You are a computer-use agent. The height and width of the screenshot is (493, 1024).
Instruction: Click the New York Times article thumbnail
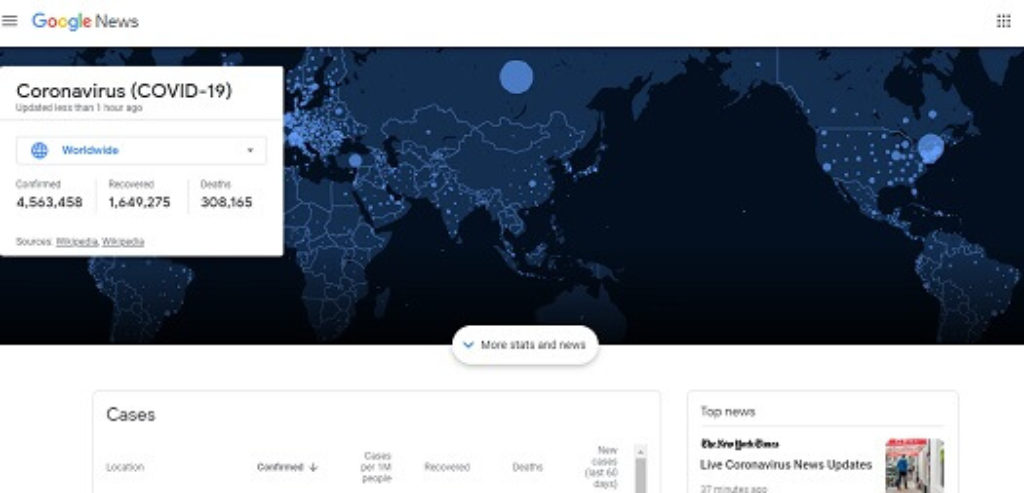(914, 466)
